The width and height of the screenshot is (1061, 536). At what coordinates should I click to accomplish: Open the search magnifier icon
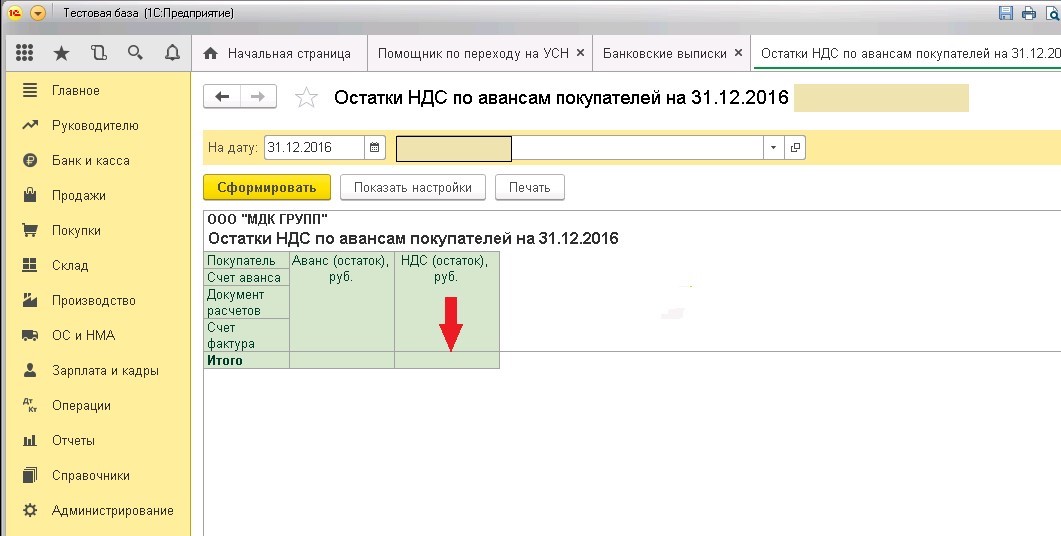pos(135,53)
